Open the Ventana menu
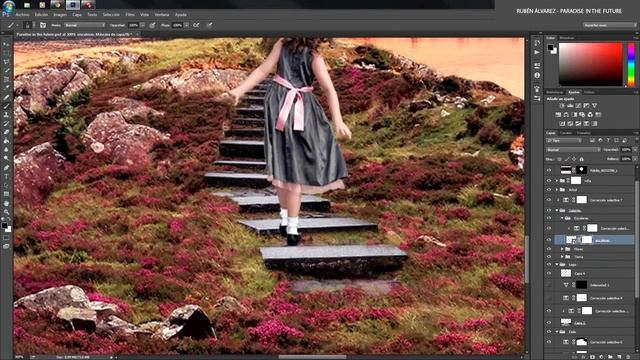 (162, 15)
